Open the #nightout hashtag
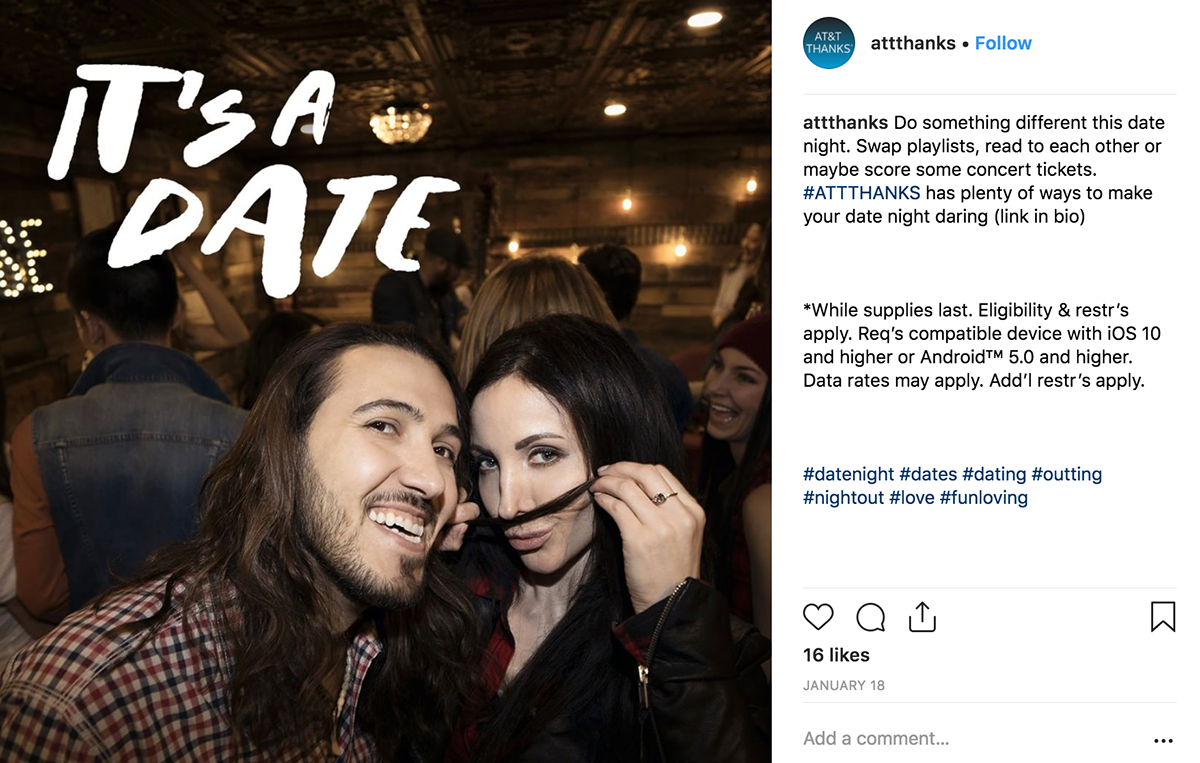This screenshot has width=1200, height=763. (843, 497)
